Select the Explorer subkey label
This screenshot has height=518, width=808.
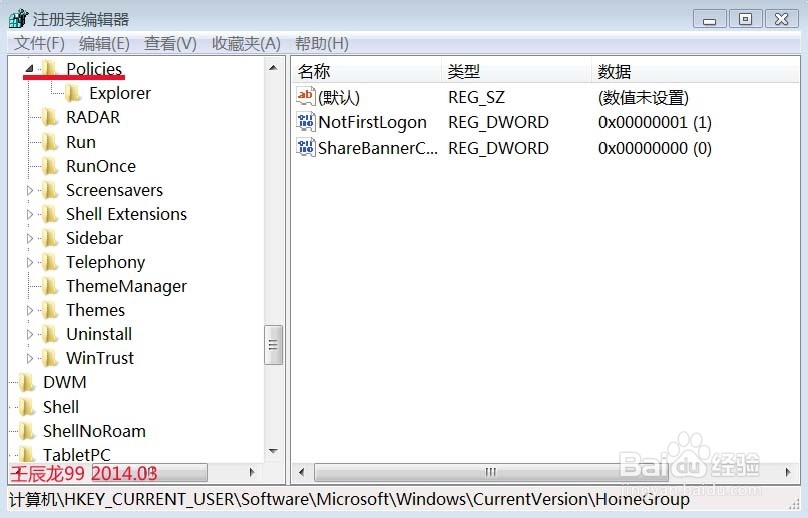click(x=120, y=93)
